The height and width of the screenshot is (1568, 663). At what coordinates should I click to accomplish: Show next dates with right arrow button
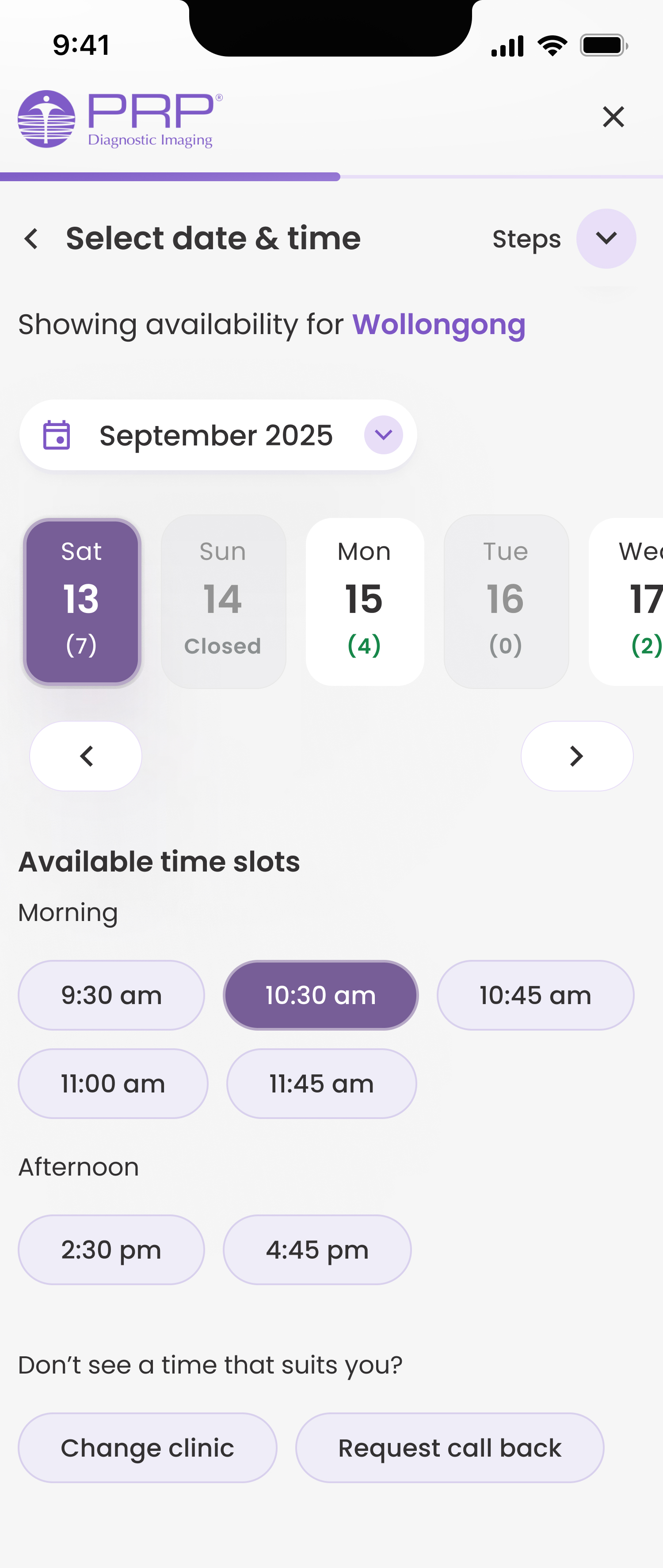[x=576, y=756]
